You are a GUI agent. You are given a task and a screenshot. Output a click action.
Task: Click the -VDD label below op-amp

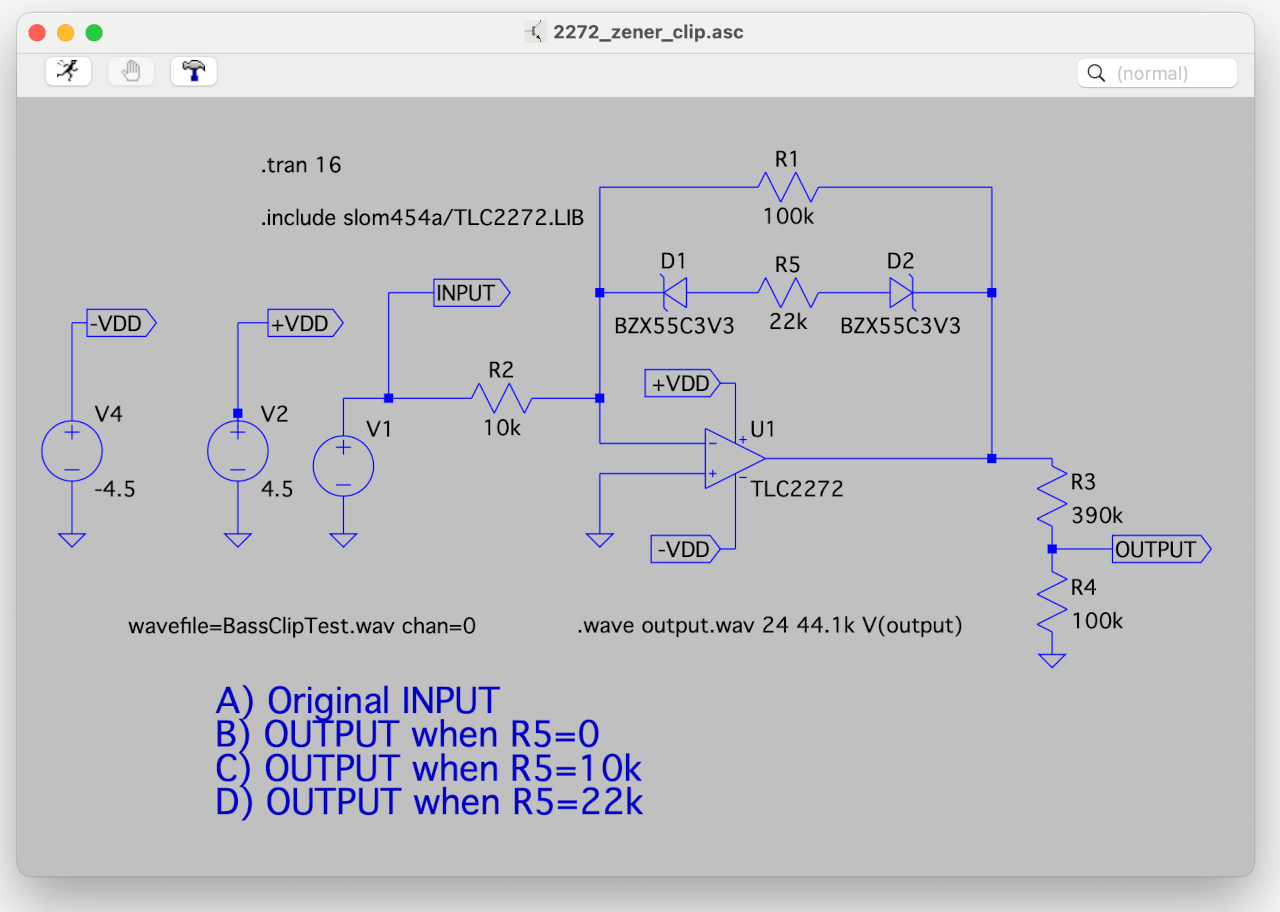(685, 549)
